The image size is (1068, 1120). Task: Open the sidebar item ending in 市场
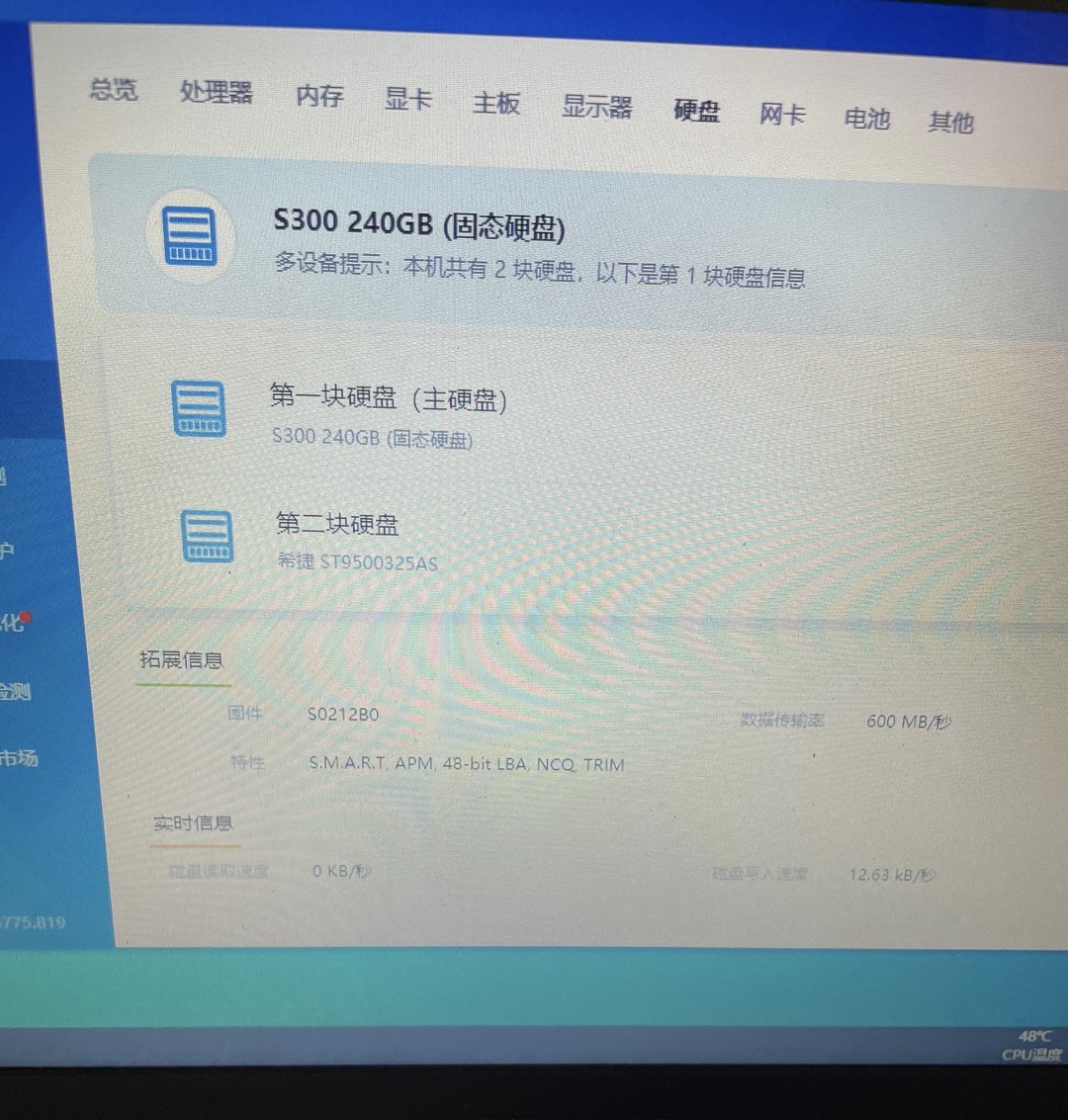point(18,758)
